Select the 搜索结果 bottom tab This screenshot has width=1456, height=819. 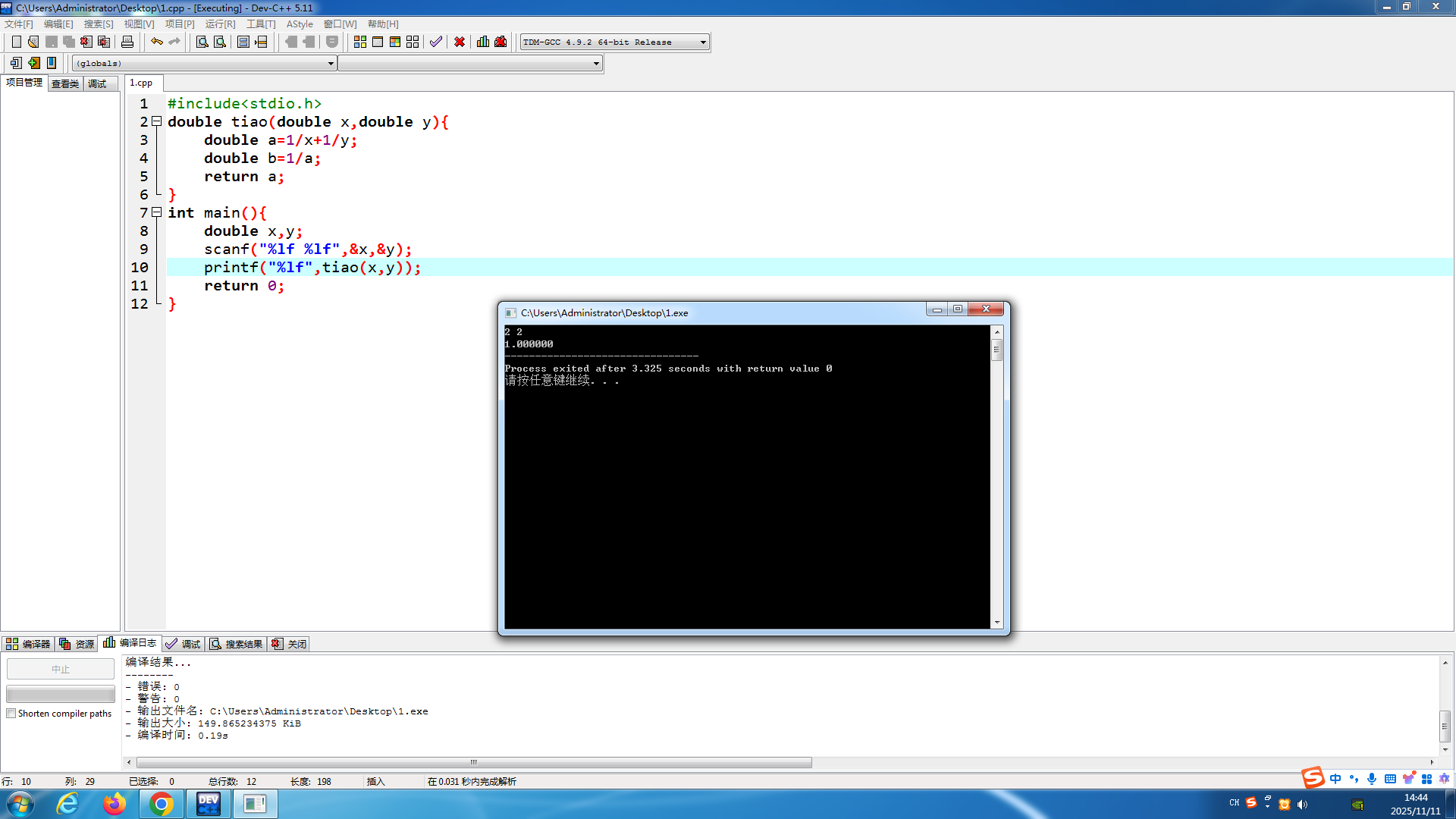237,644
